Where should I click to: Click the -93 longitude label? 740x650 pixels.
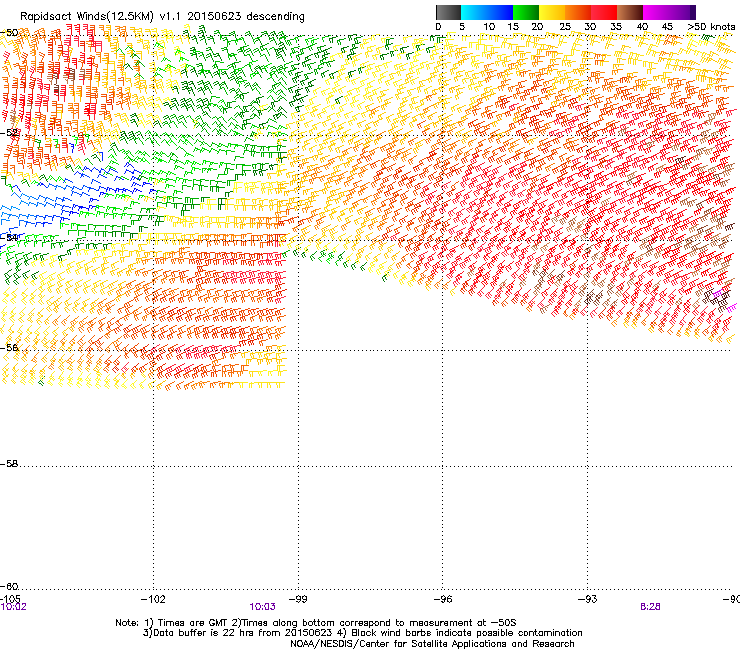click(x=588, y=599)
